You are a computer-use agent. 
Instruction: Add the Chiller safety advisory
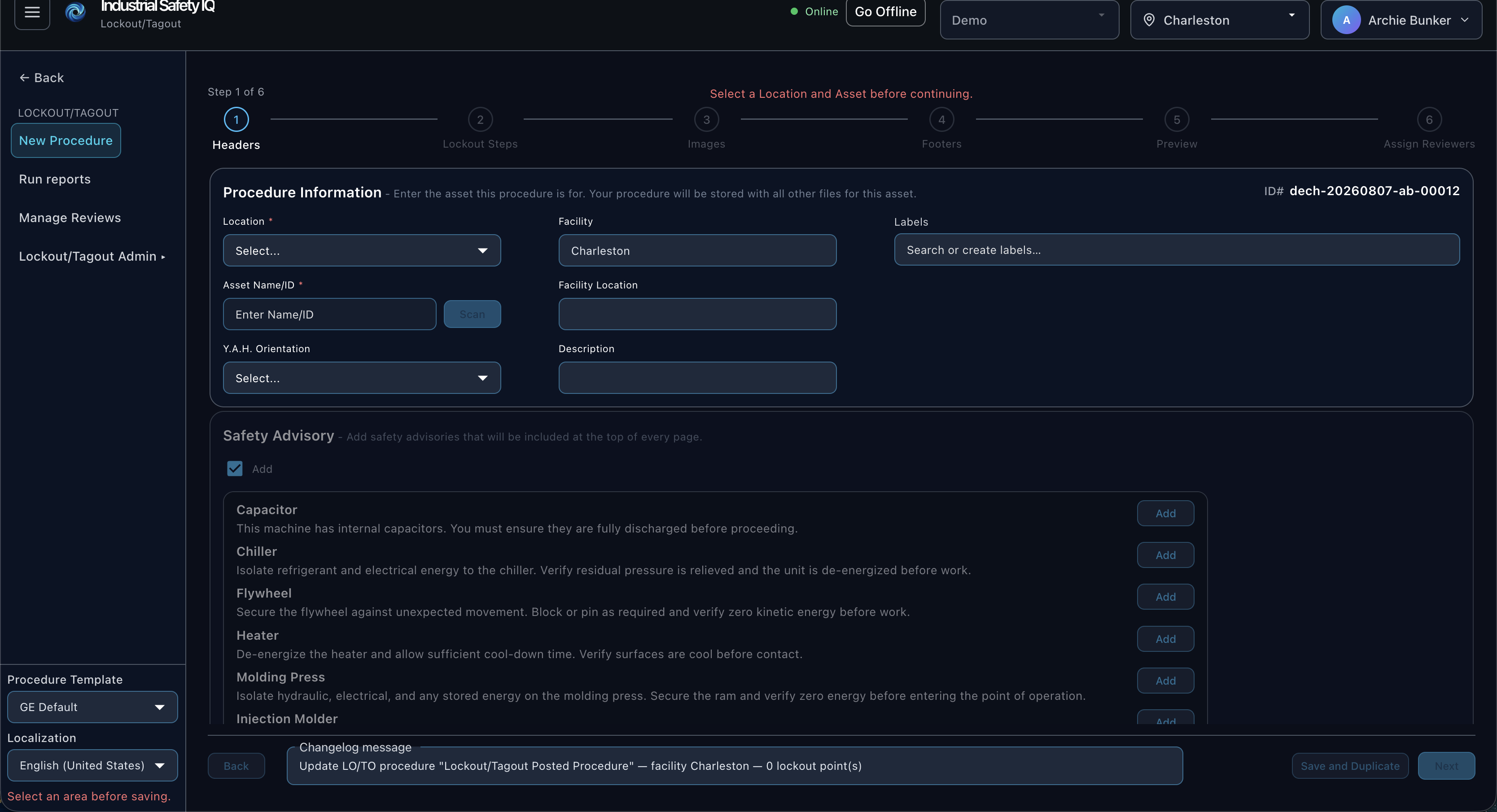click(1165, 555)
